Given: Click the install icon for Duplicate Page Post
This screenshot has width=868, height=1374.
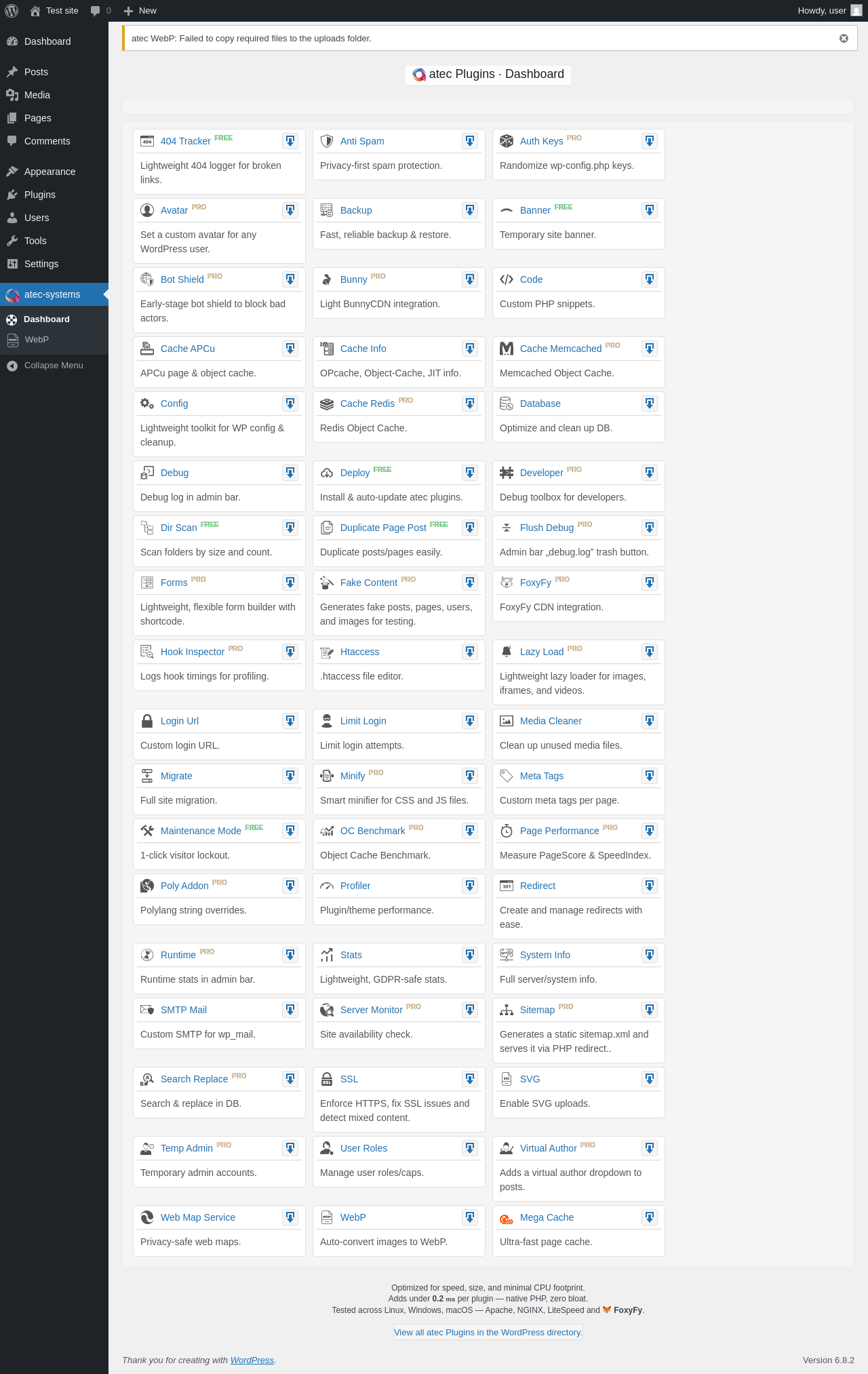Looking at the screenshot, I should coord(470,528).
